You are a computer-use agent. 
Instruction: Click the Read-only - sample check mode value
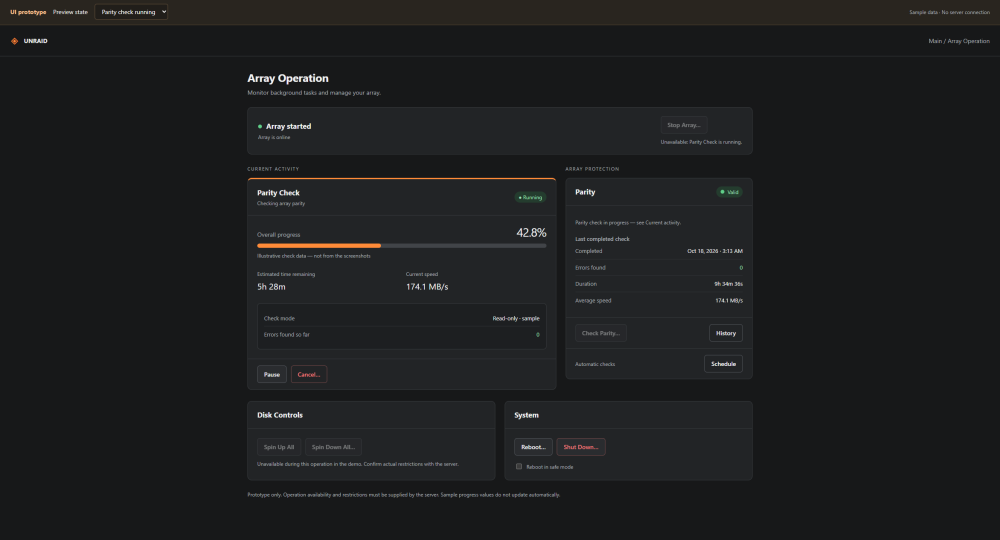coord(516,318)
